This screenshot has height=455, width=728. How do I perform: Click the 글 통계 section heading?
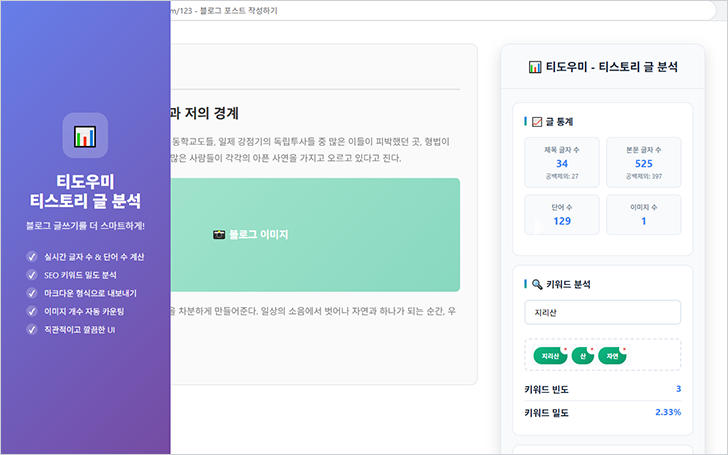(x=559, y=122)
